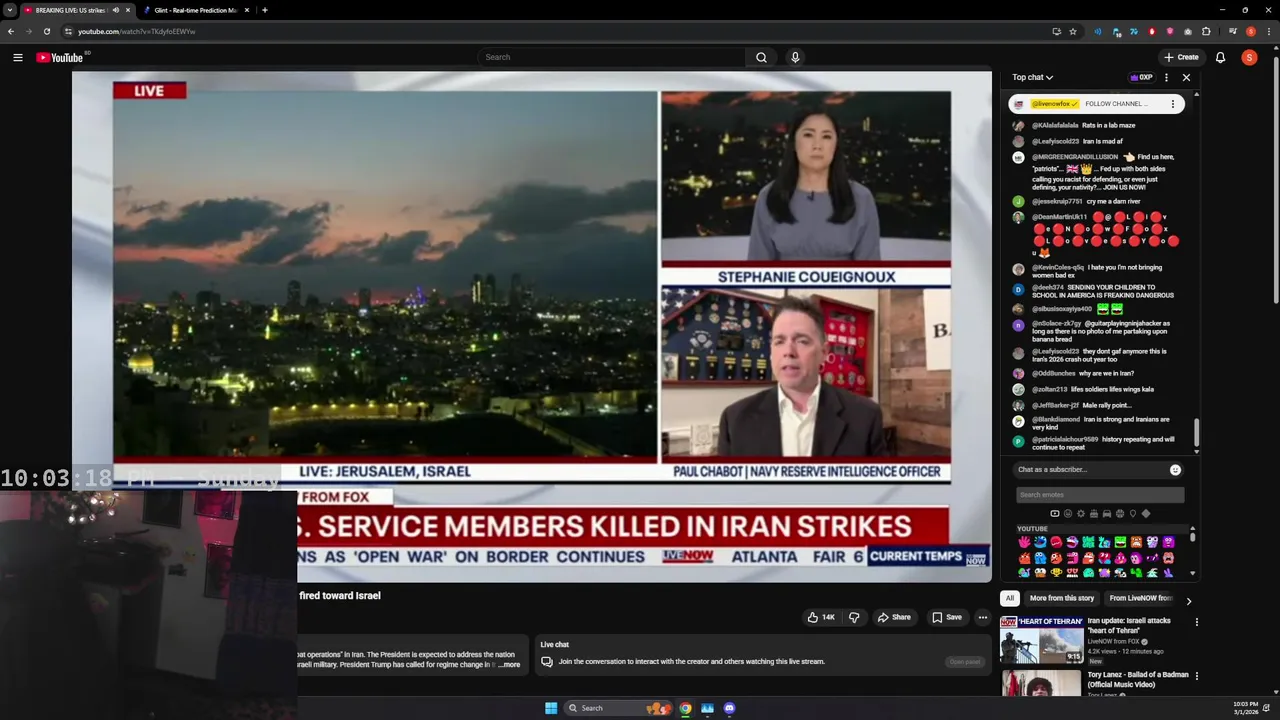Open pinned FOLLOW CHANNEL message options
This screenshot has height=720, width=1280.
[1173, 104]
